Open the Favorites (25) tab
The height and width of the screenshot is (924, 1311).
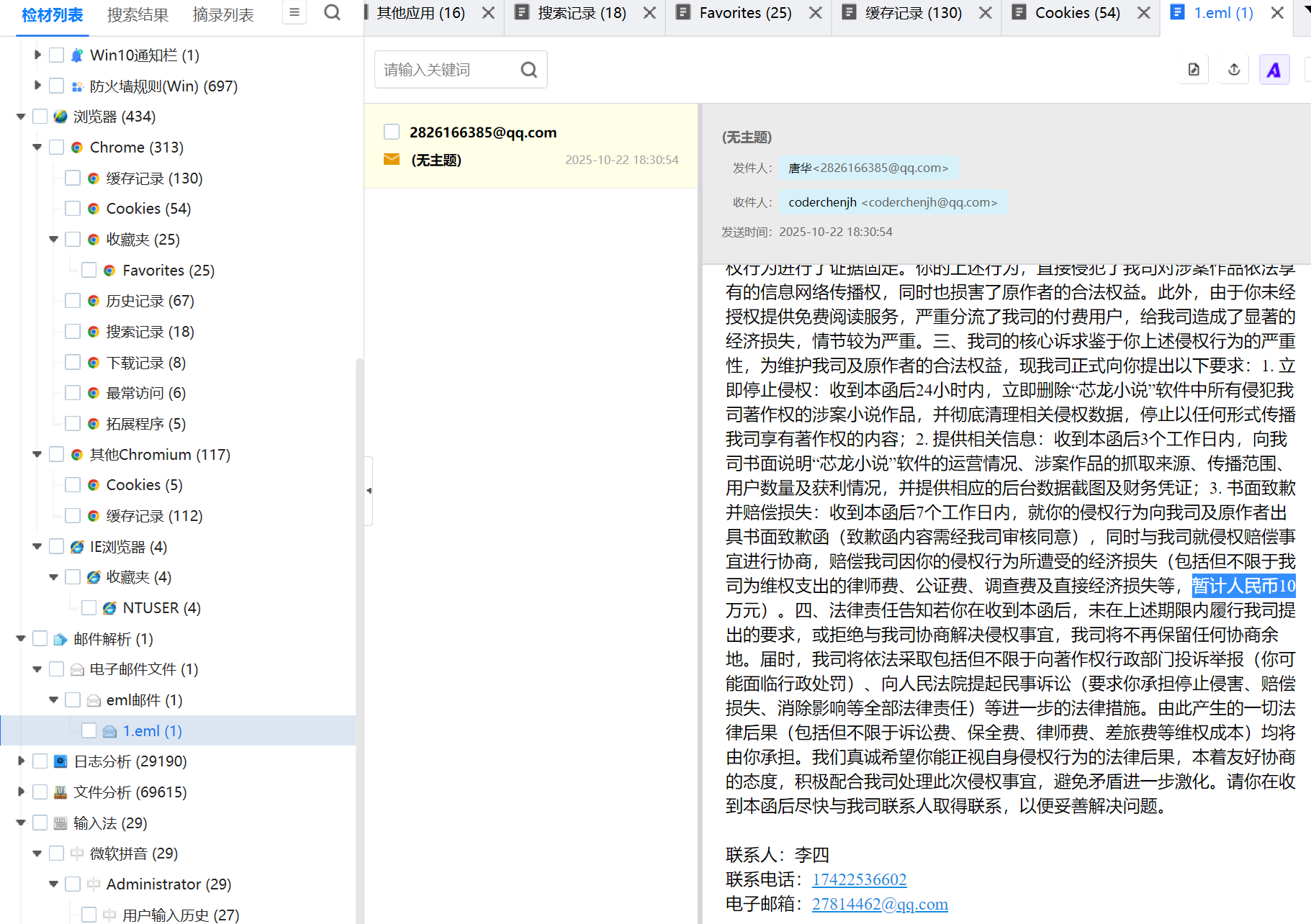745,13
